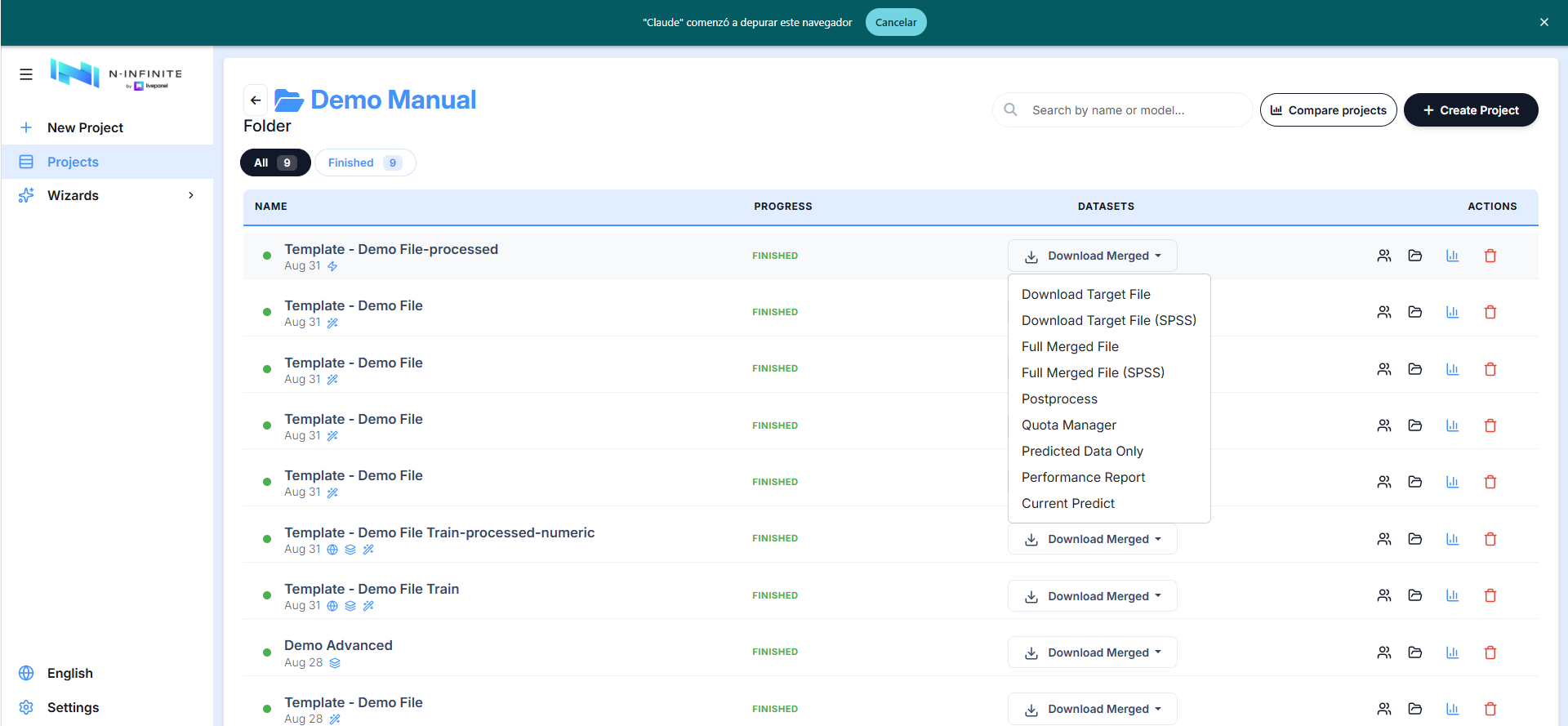Close the debugging notification bar
The image size is (1568, 726).
[1544, 22]
